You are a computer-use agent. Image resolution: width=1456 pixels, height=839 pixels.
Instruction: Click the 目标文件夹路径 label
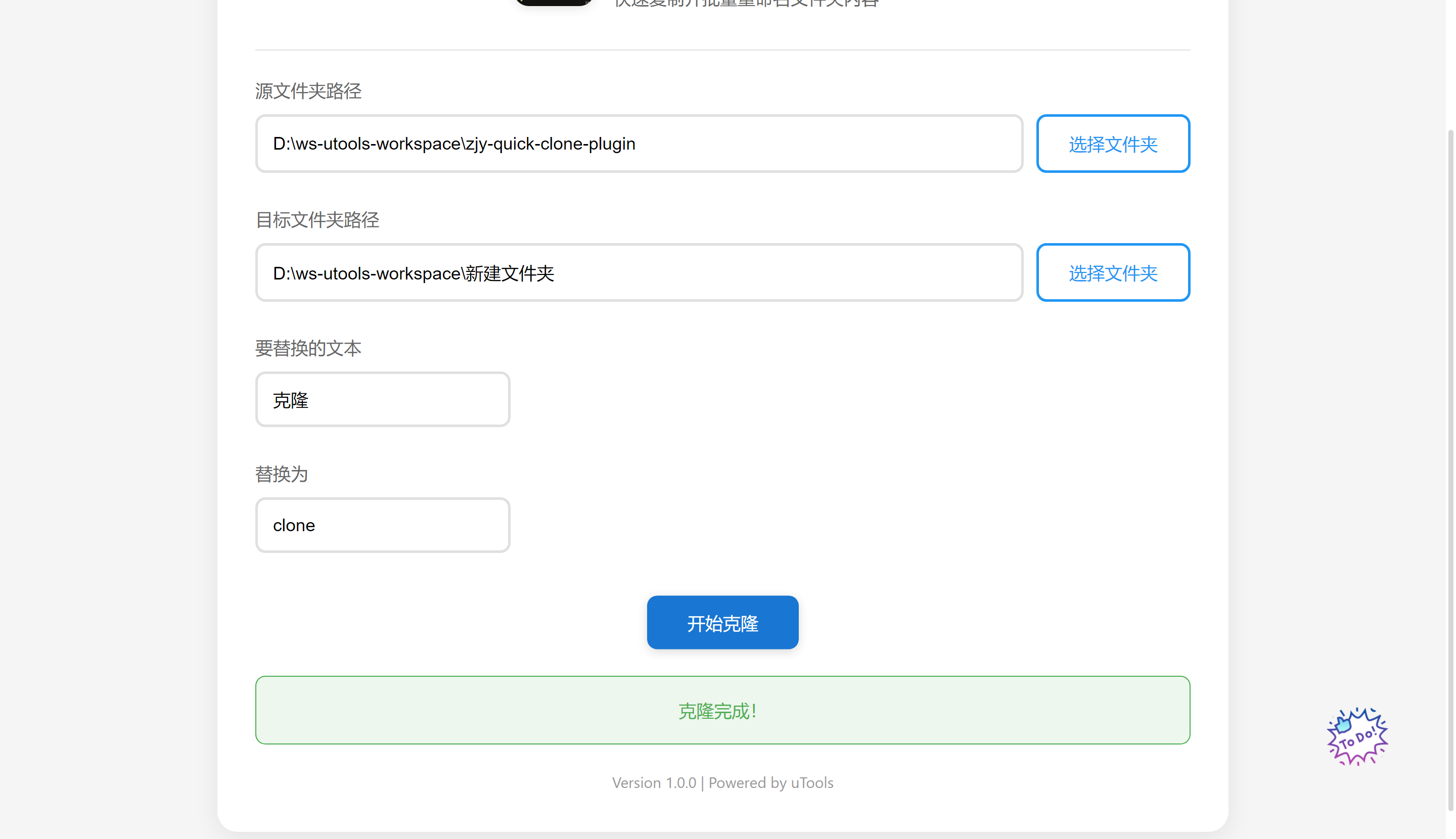(x=317, y=219)
